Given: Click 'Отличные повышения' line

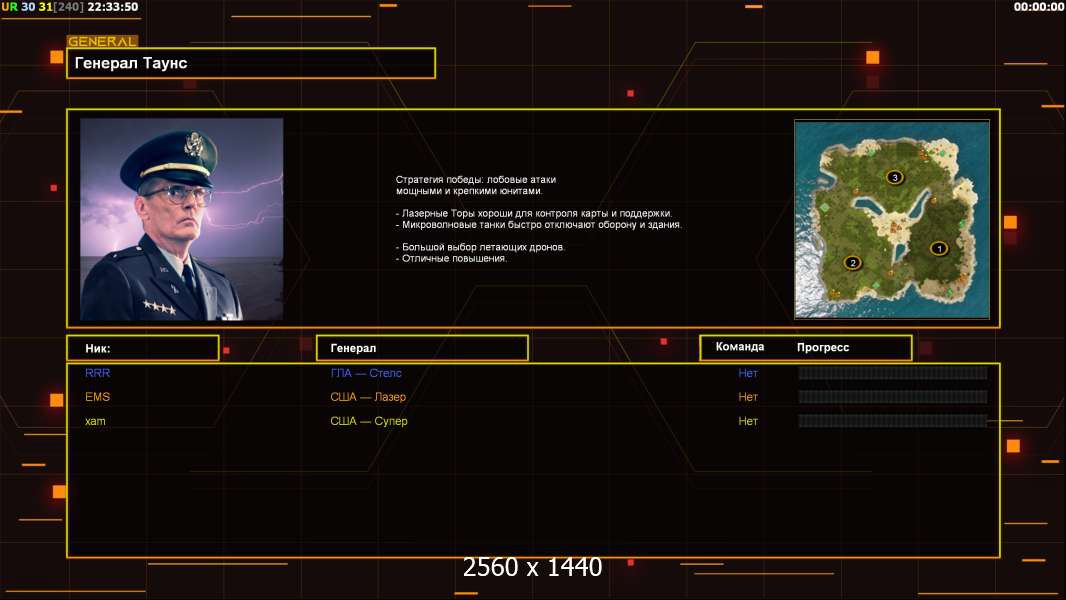Looking at the screenshot, I should click(x=451, y=258).
